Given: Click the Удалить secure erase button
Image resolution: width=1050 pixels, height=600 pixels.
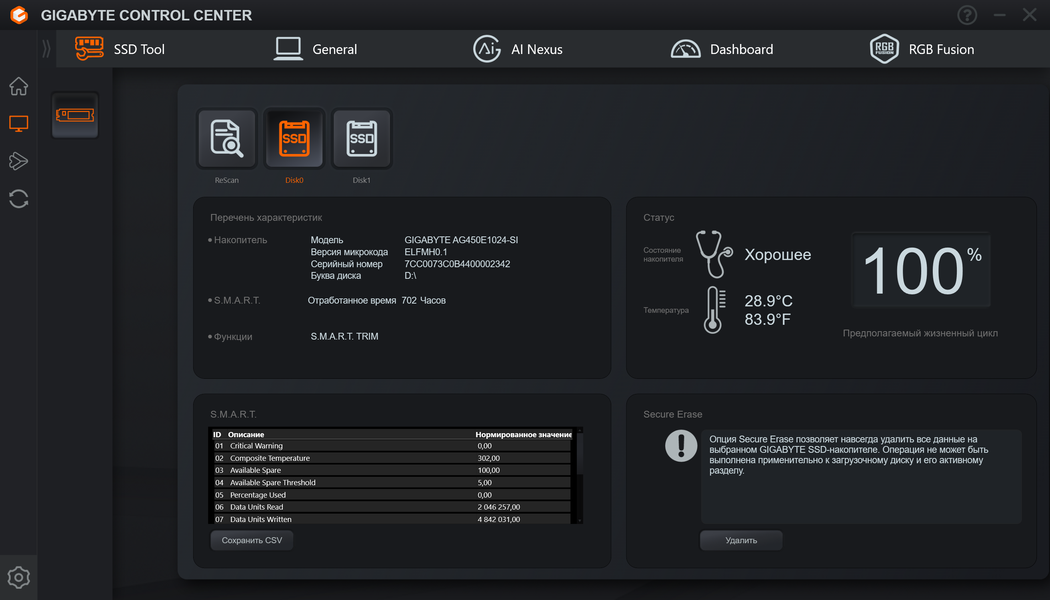Looking at the screenshot, I should [741, 540].
